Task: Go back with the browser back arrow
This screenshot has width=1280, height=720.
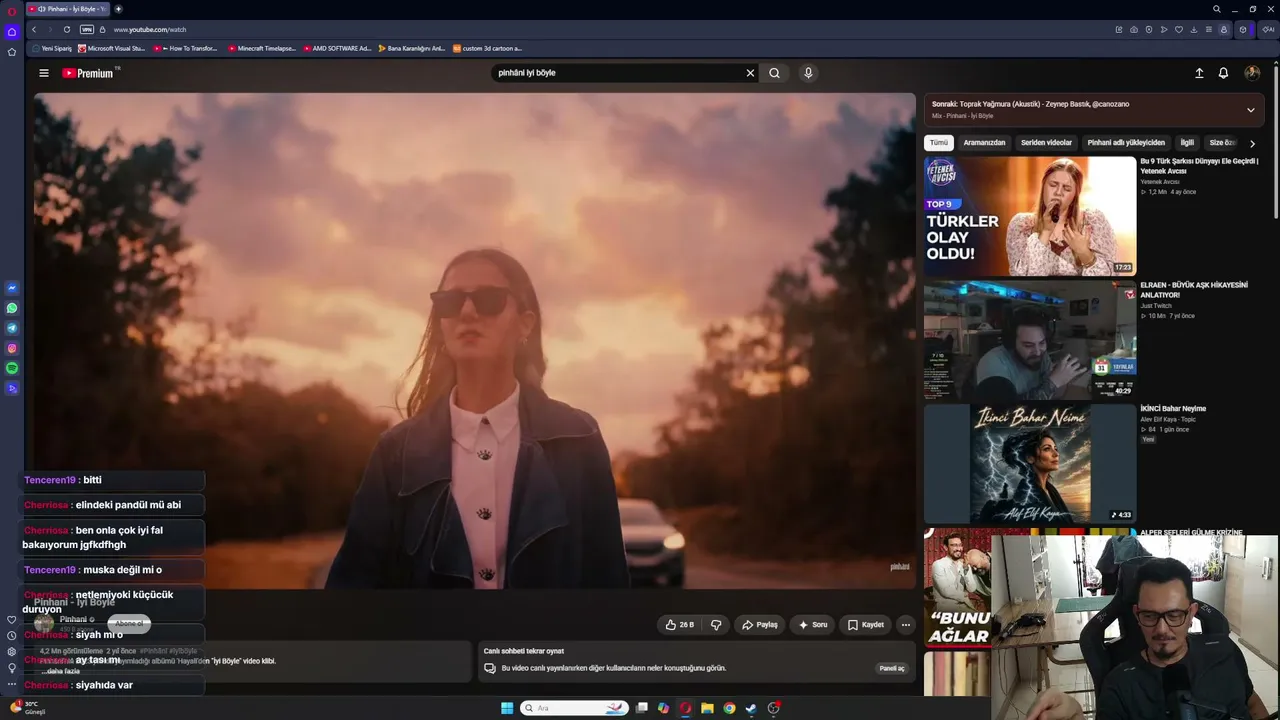Action: pos(34,30)
